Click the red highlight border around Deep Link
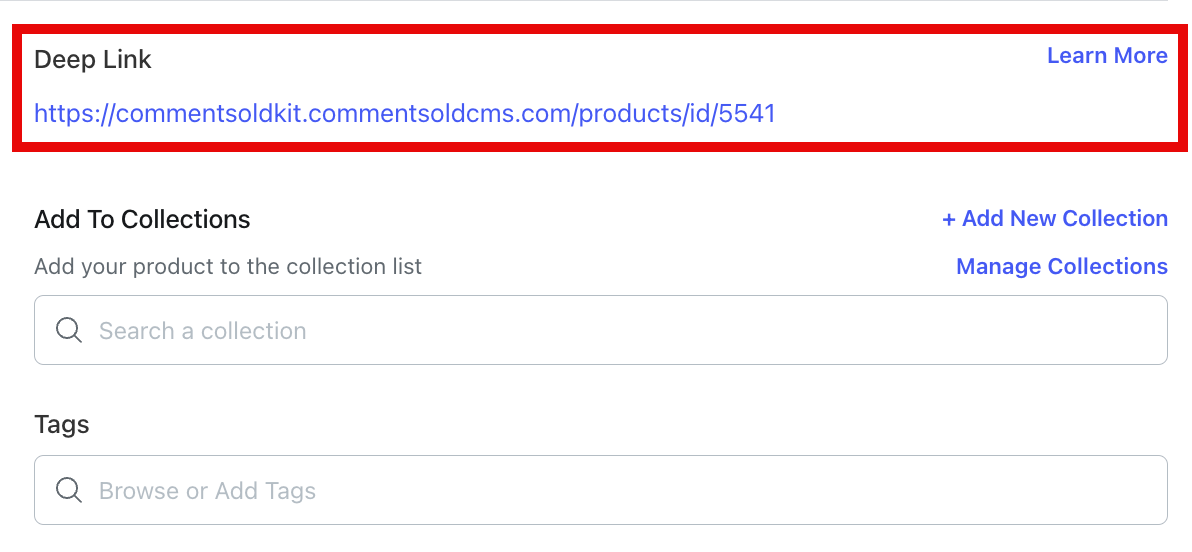The height and width of the screenshot is (552, 1192). click(601, 29)
